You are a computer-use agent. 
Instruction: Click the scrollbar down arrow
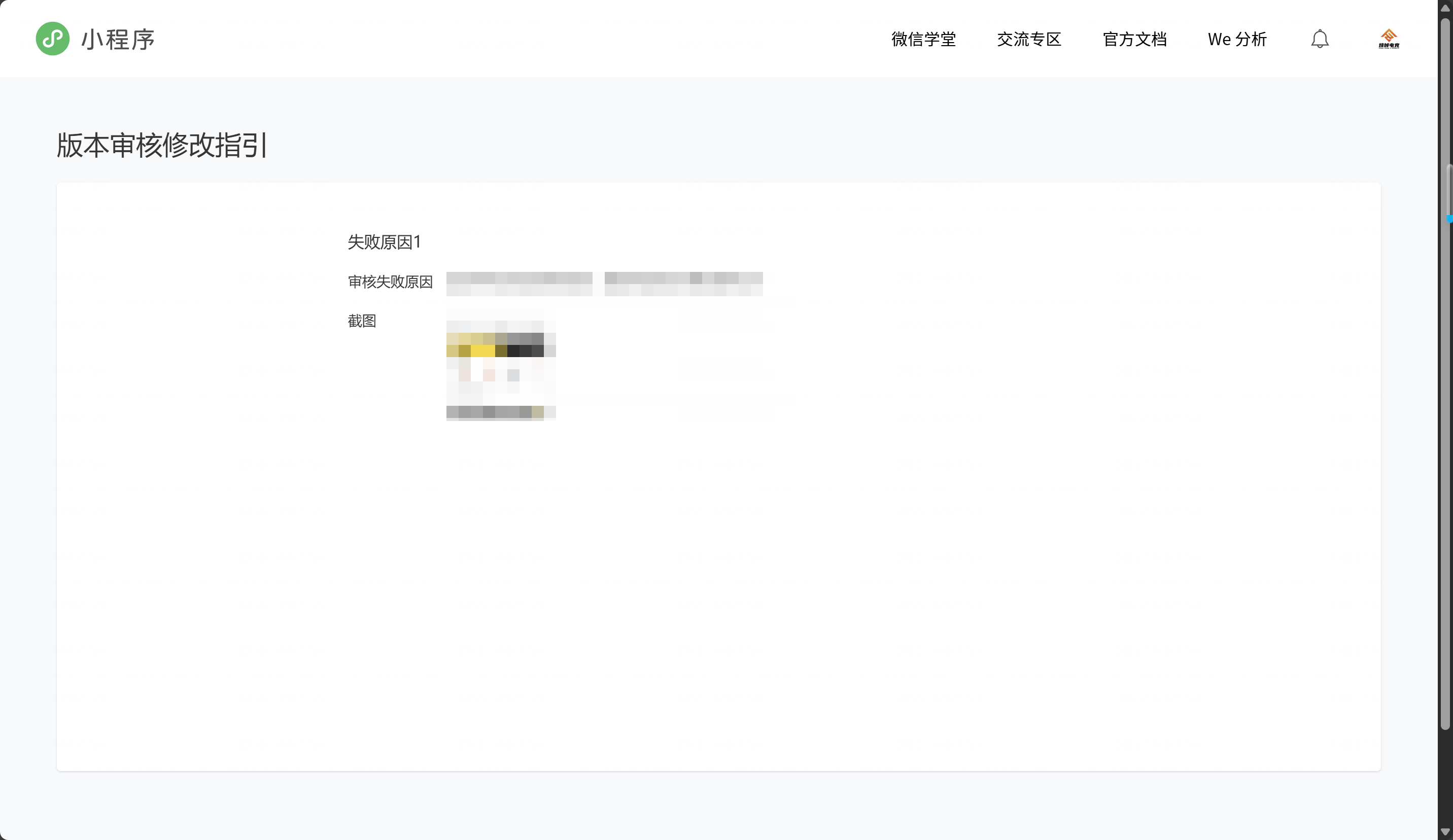[1445, 832]
